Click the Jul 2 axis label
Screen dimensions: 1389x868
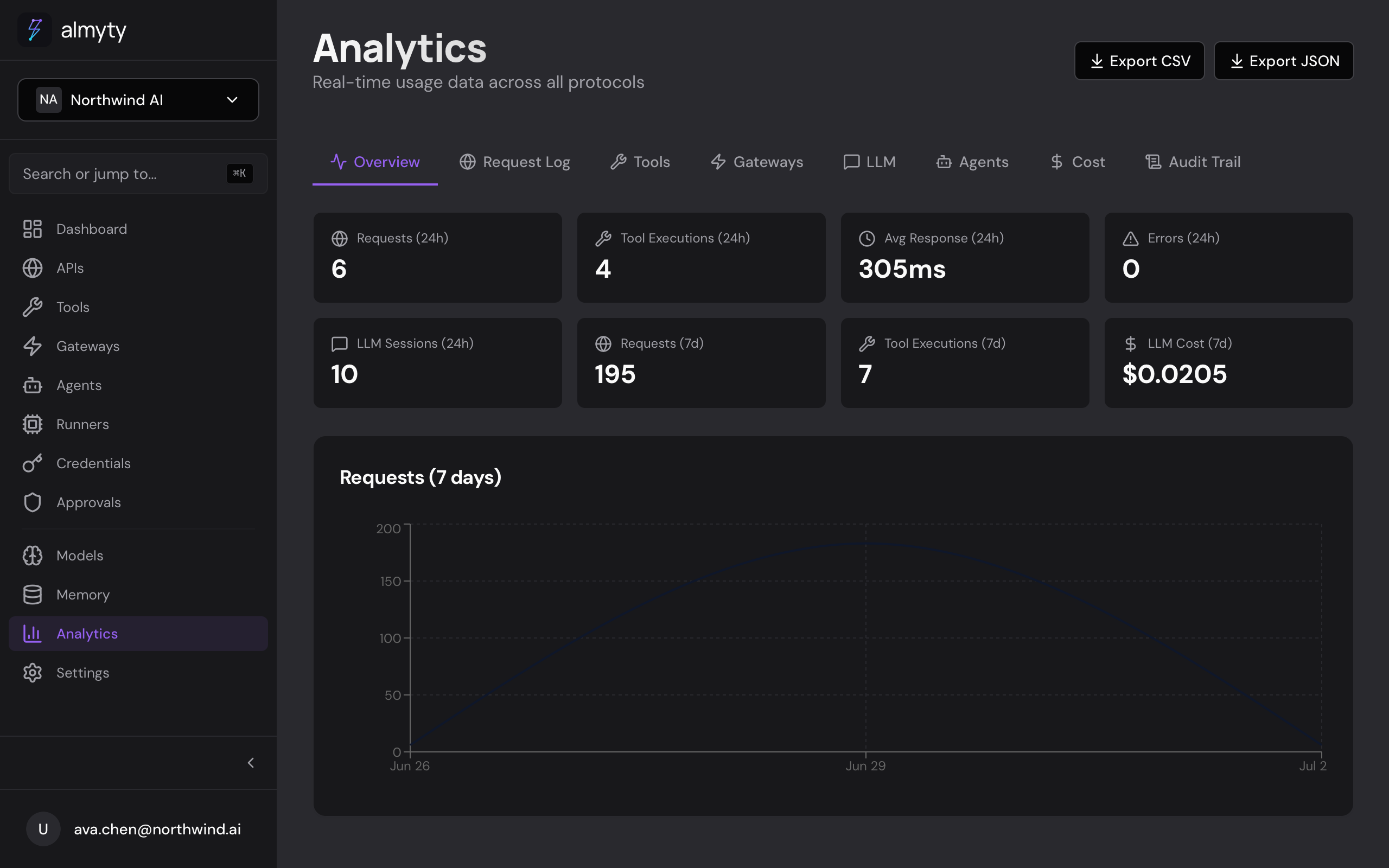1312,766
